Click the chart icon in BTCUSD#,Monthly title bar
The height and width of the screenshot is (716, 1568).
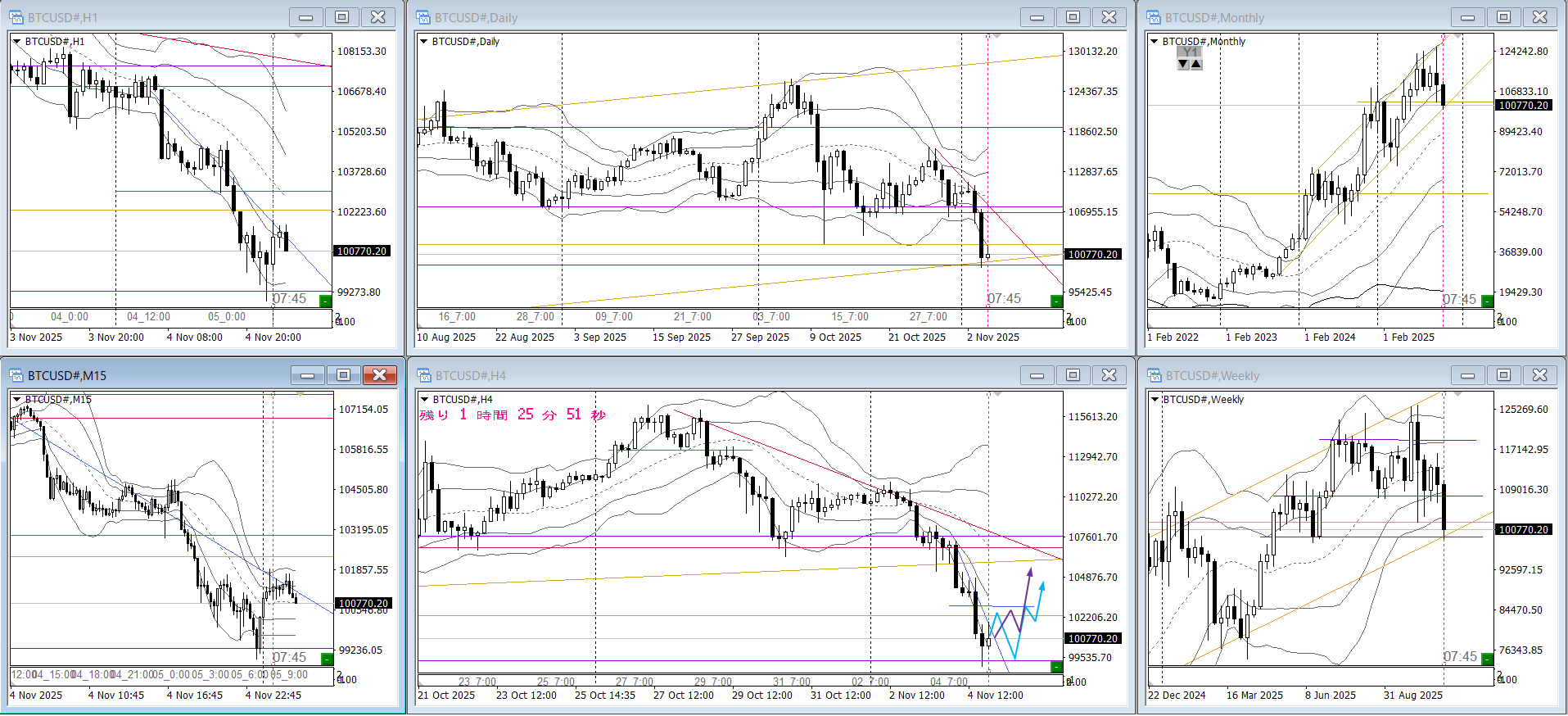point(1154,17)
